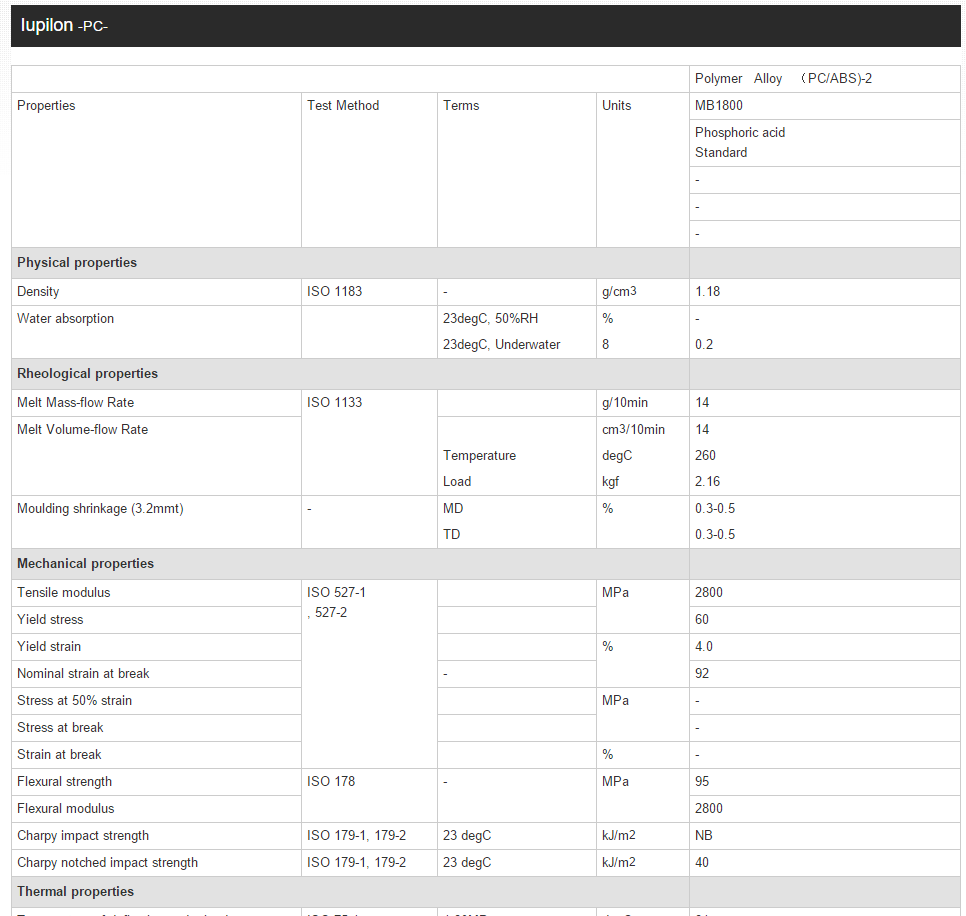Select the density value 1.18
Image resolution: width=966 pixels, height=916 pixels.
(707, 291)
